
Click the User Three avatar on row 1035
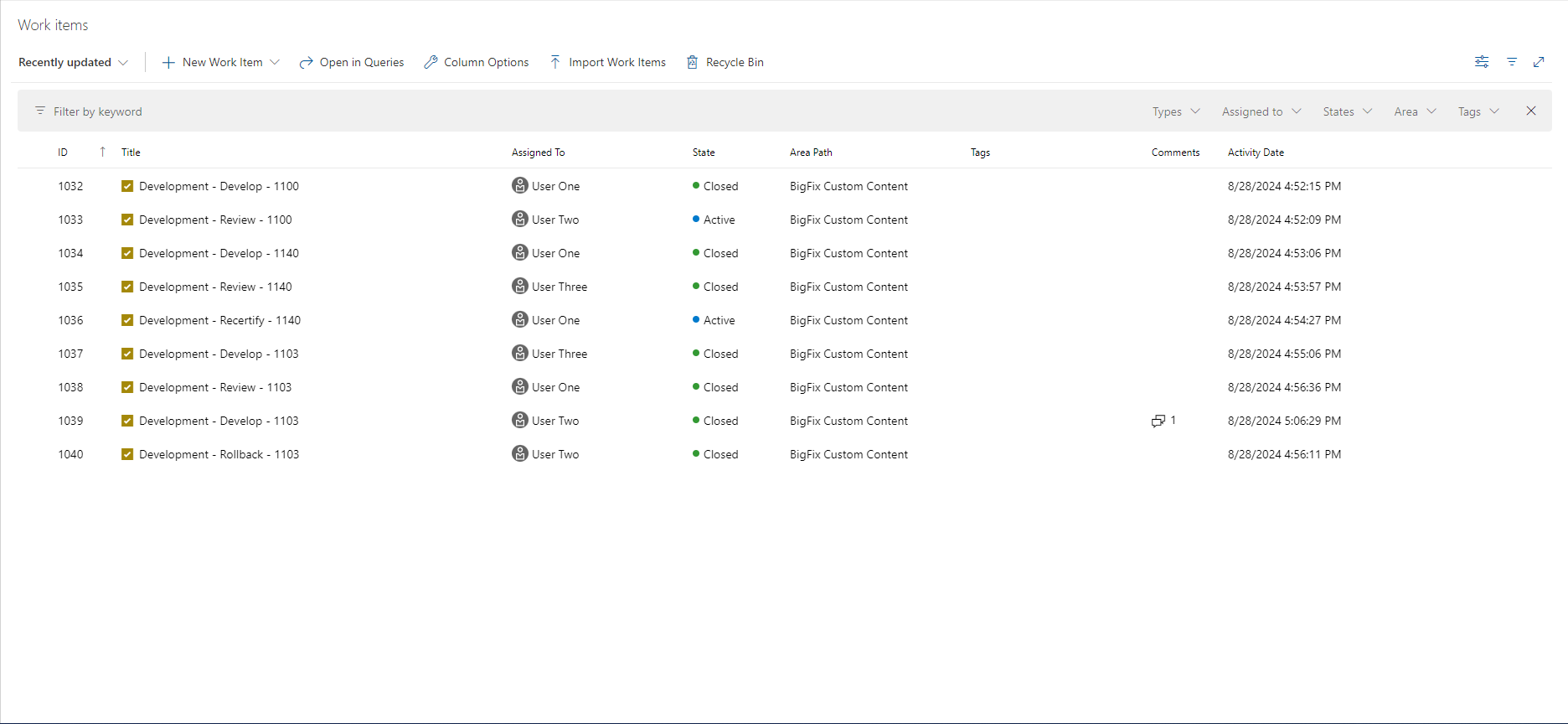tap(520, 286)
